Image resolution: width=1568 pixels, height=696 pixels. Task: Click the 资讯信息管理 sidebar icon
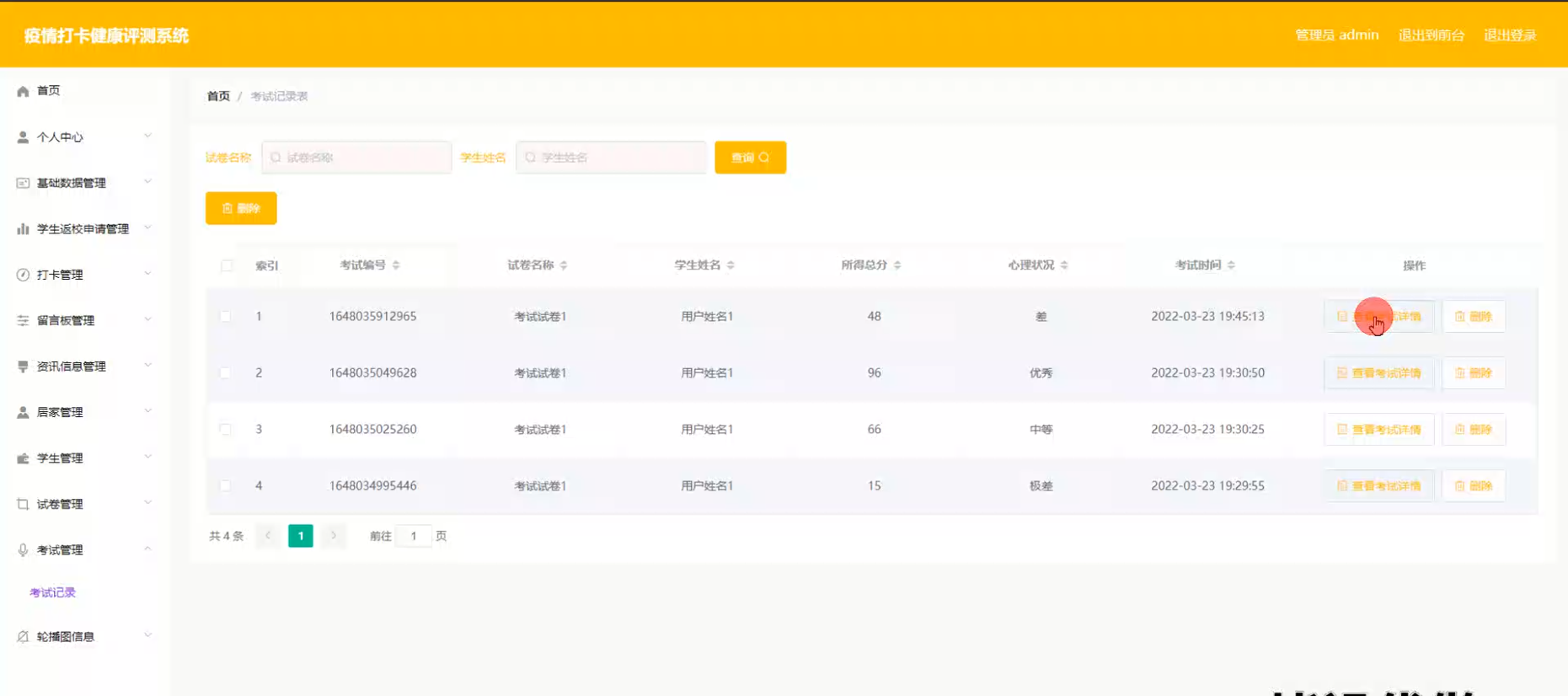click(23, 367)
